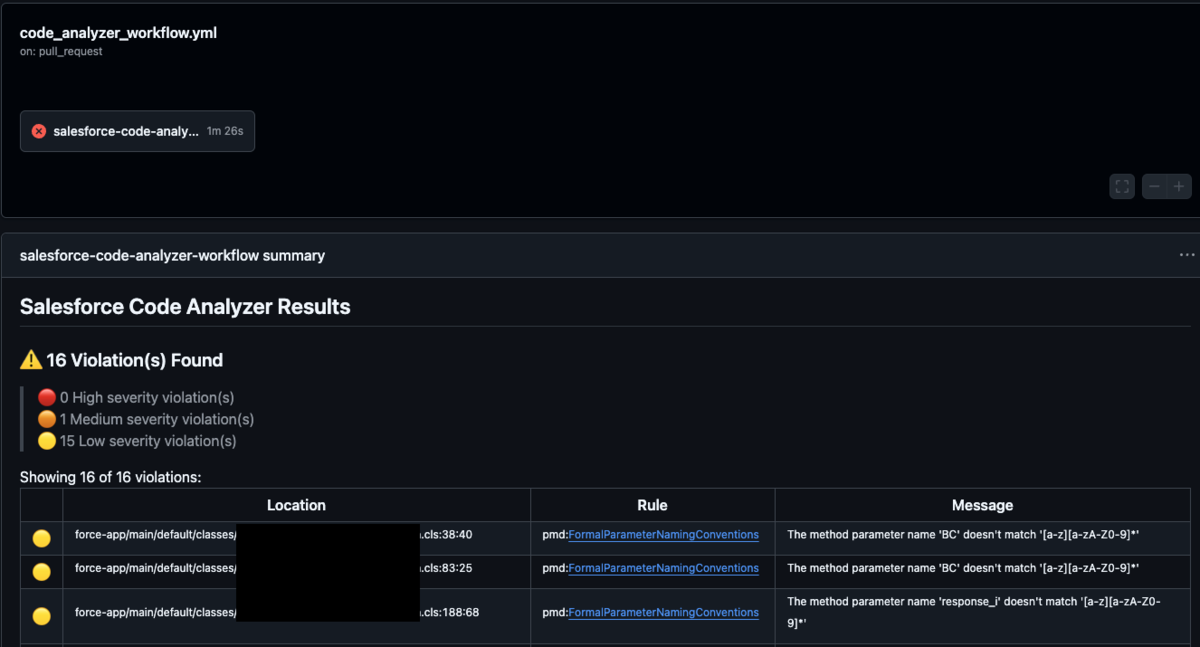Click the yellow circle next to Low severity

[46, 441]
